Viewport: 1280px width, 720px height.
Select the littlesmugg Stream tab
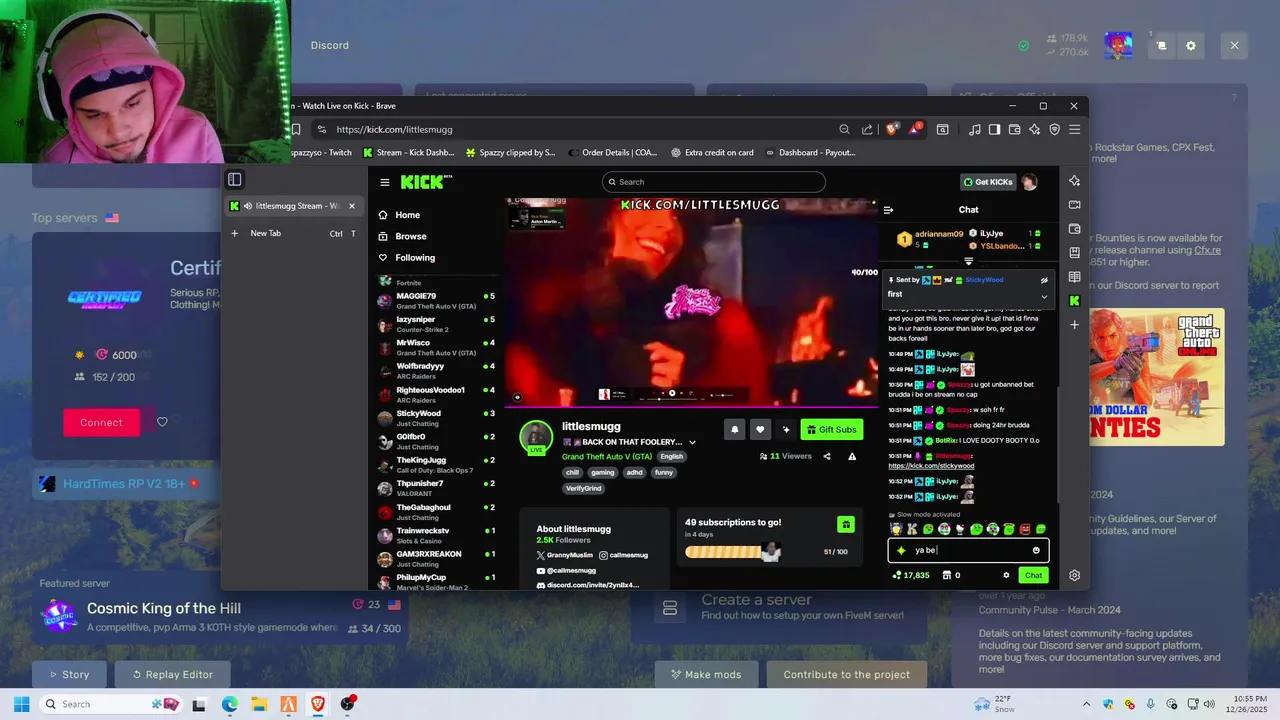coord(291,206)
